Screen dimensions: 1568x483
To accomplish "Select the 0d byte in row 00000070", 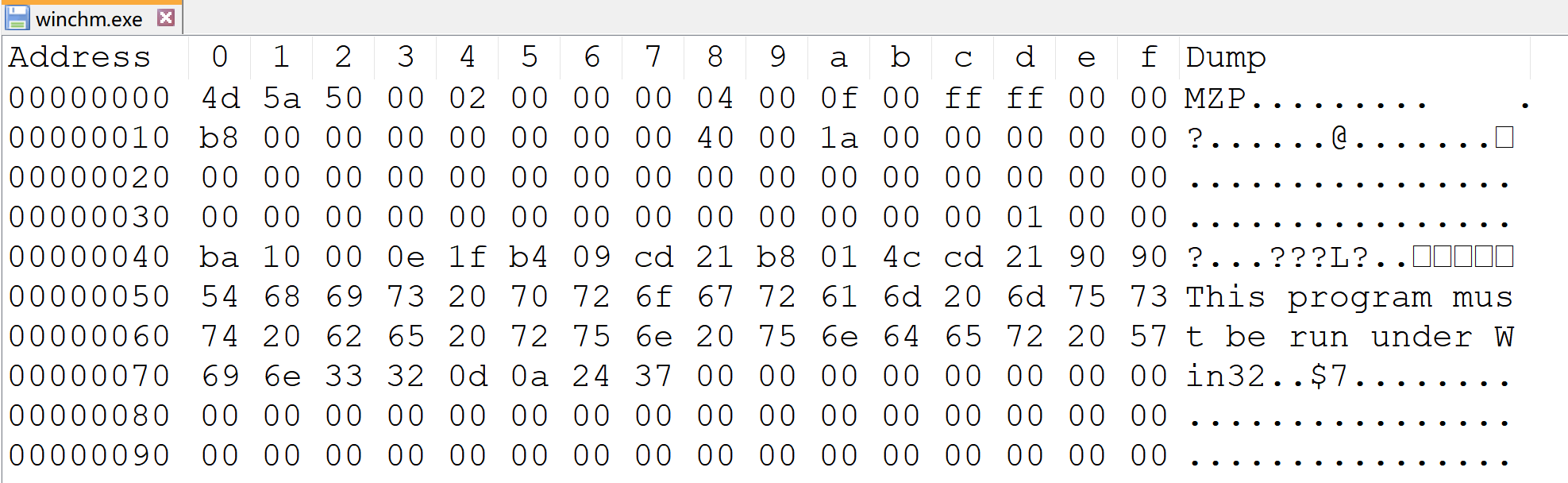I will pyautogui.click(x=467, y=376).
